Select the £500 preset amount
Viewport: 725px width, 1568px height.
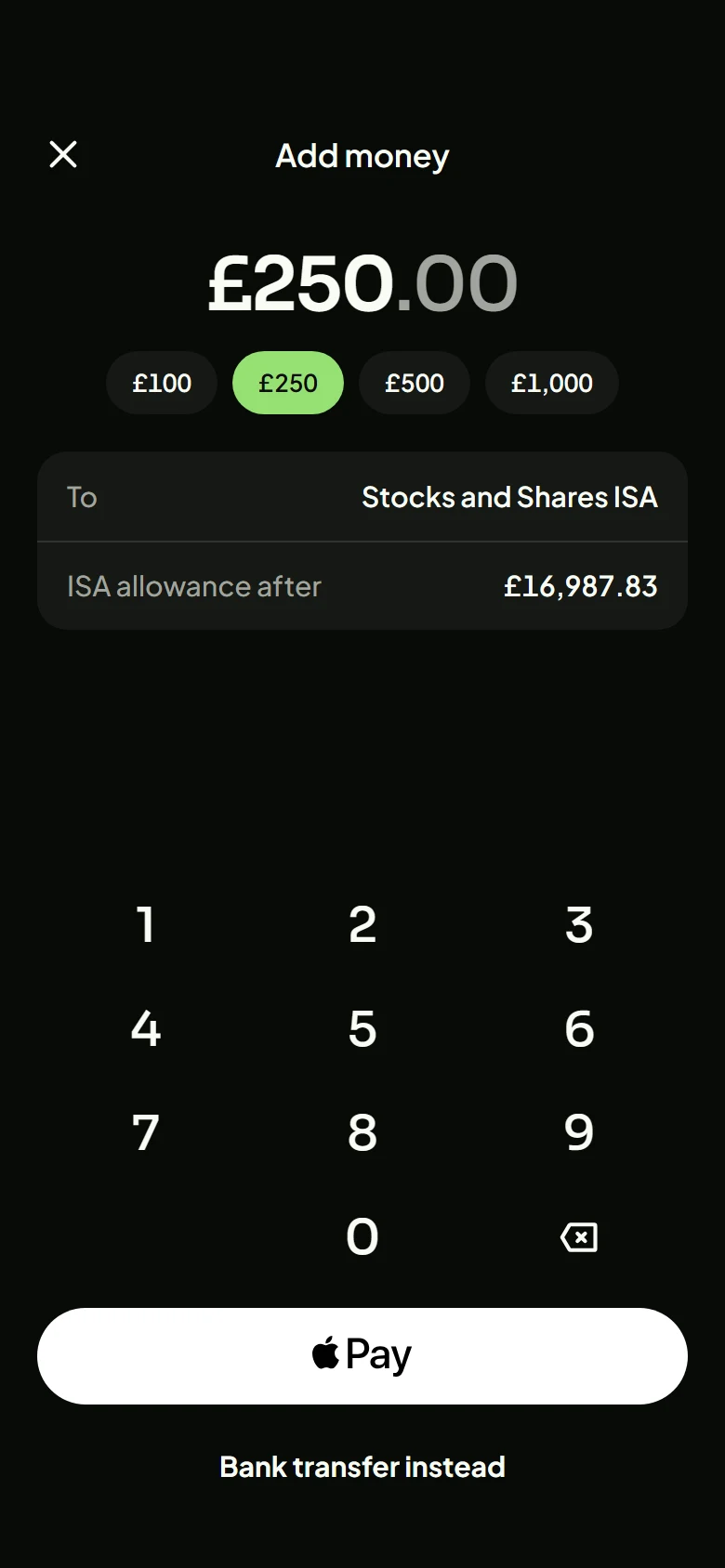[415, 383]
